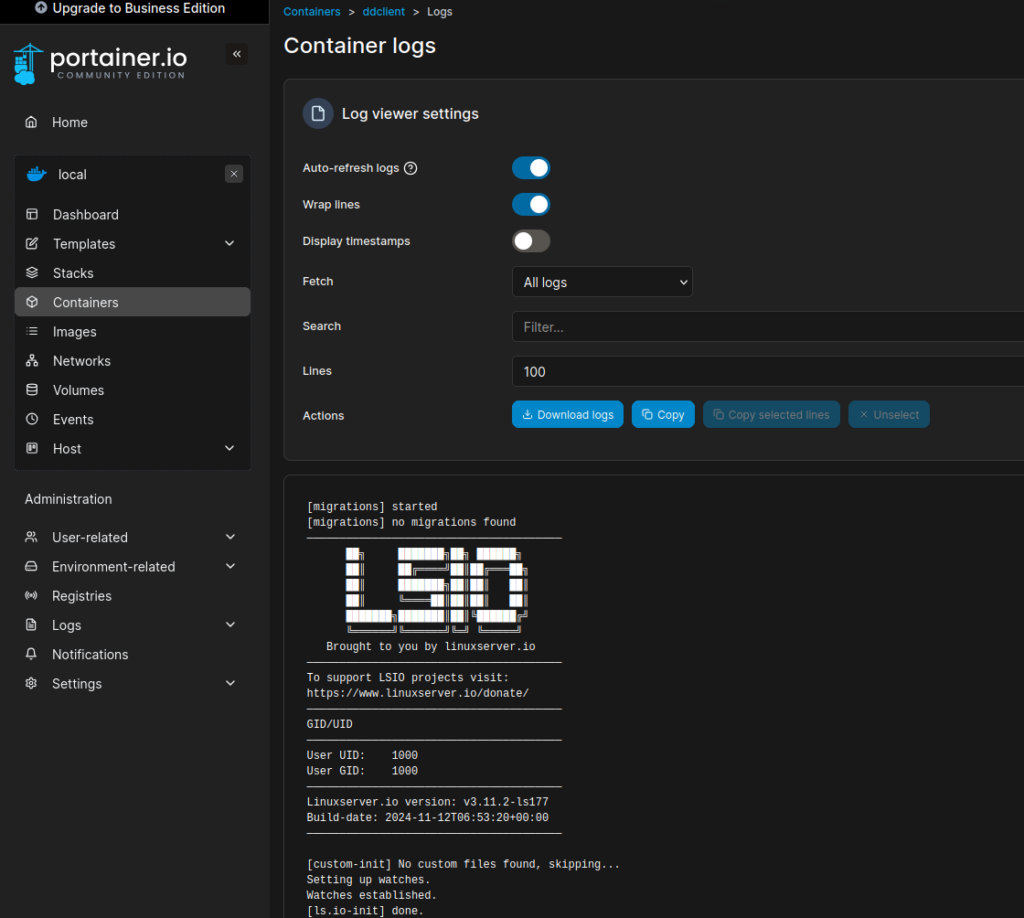This screenshot has width=1024, height=918.
Task: Expand the Settings submenu chevron
Action: pos(230,684)
